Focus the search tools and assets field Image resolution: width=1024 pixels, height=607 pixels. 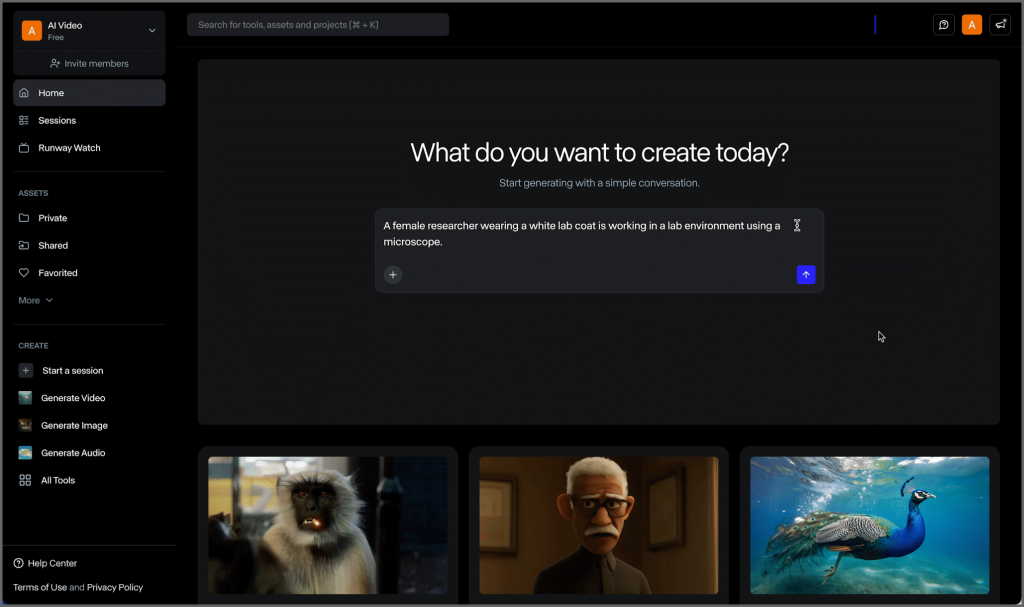pyautogui.click(x=318, y=25)
